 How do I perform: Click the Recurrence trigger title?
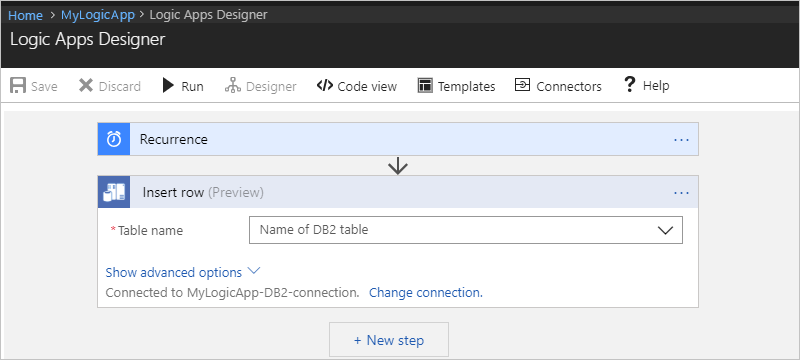(173, 139)
